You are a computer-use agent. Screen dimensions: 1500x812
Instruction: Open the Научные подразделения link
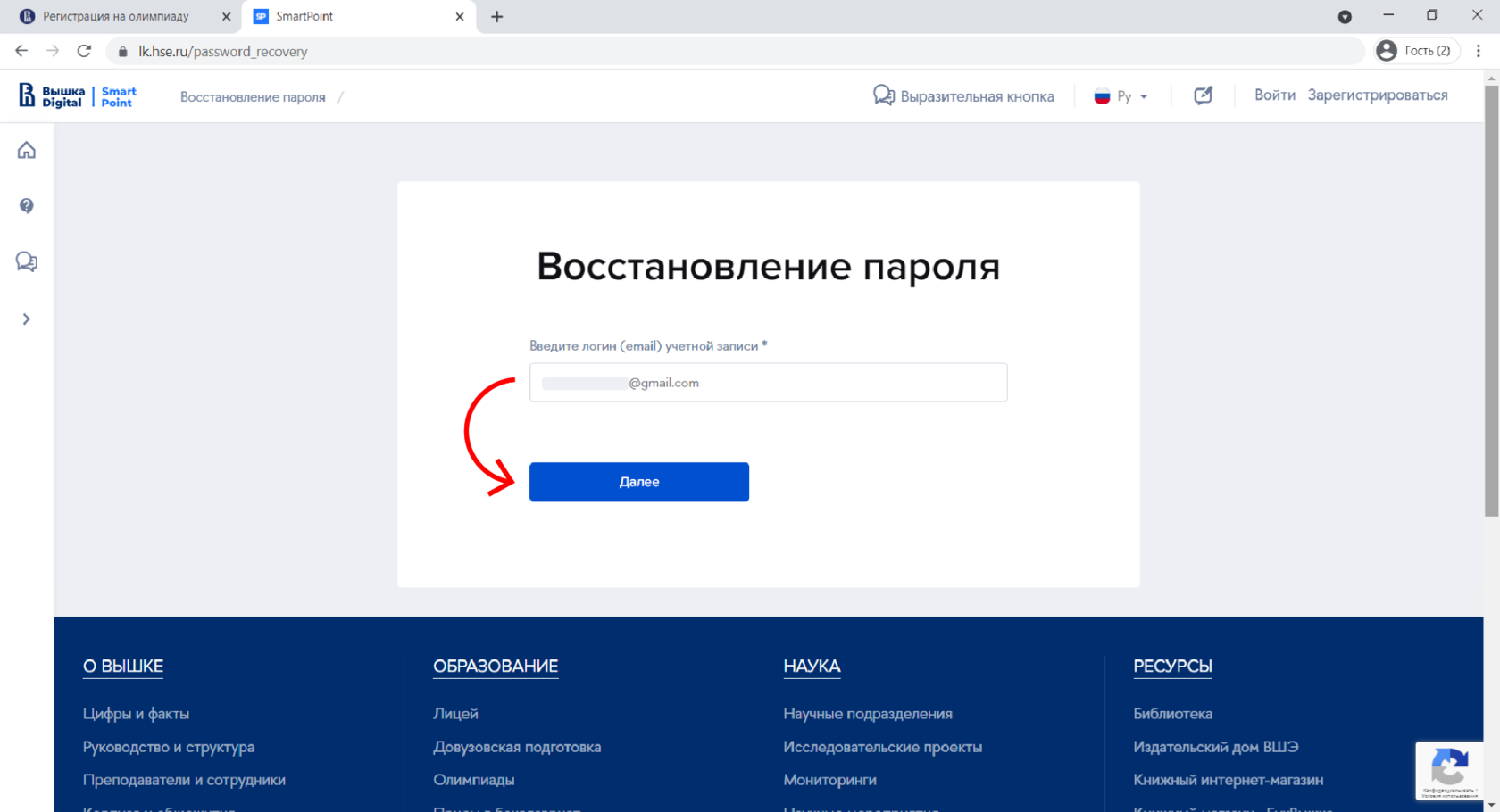coord(868,714)
